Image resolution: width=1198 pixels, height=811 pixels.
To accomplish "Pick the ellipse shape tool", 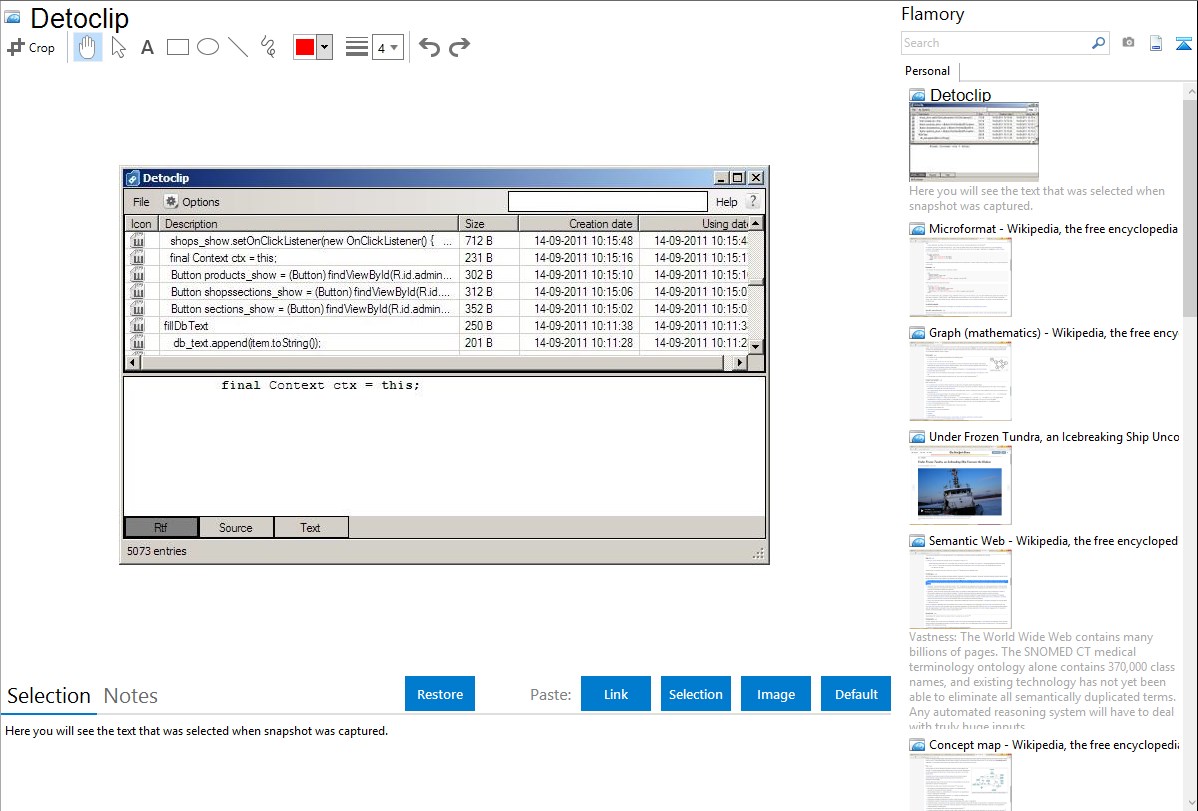I will coord(208,47).
